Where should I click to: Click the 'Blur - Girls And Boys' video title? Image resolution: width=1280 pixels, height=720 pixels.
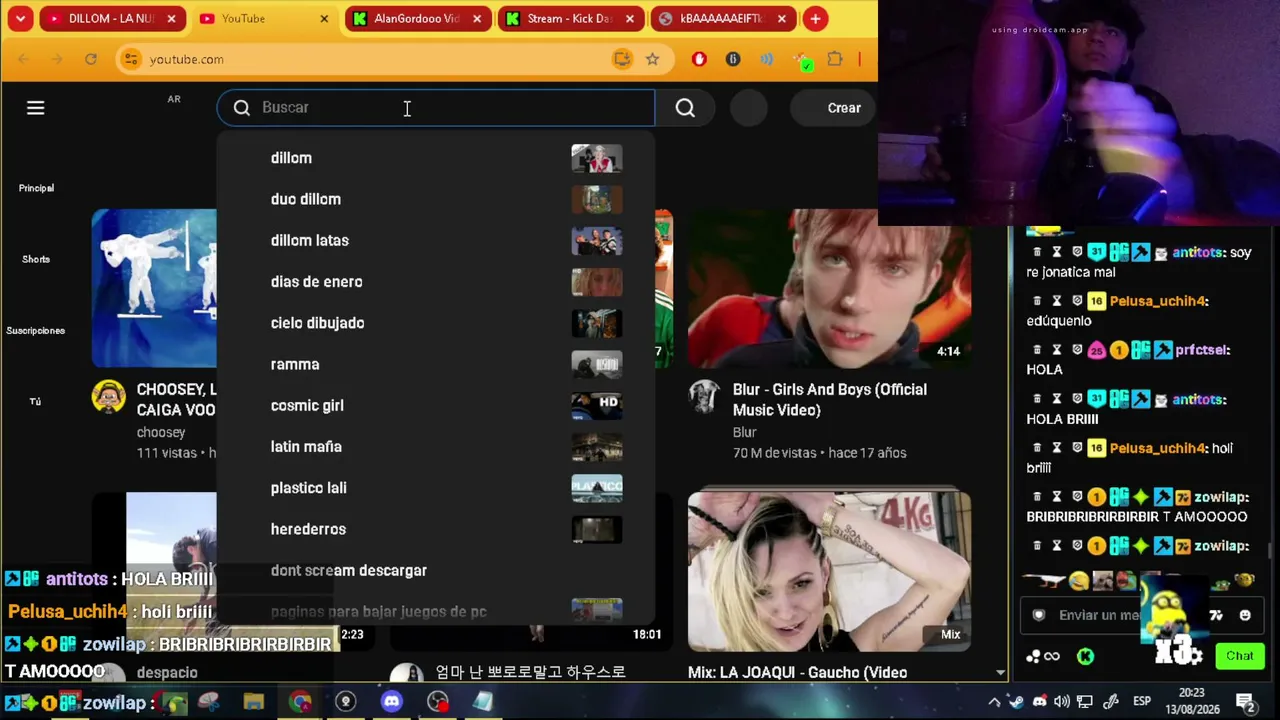tap(830, 399)
